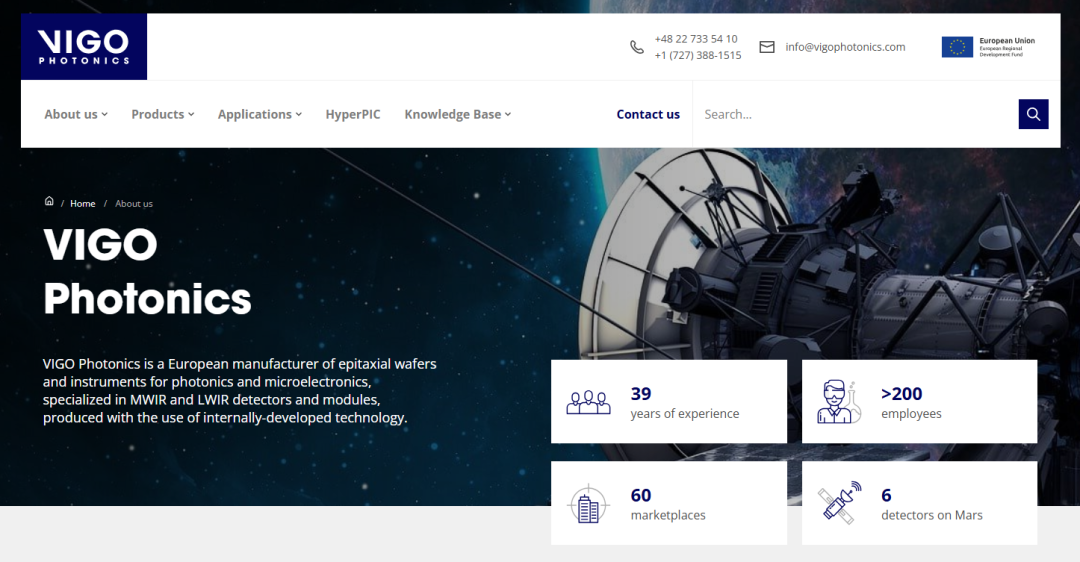Click the people icon for years of experience
Image resolution: width=1080 pixels, height=562 pixels.
pyautogui.click(x=588, y=402)
